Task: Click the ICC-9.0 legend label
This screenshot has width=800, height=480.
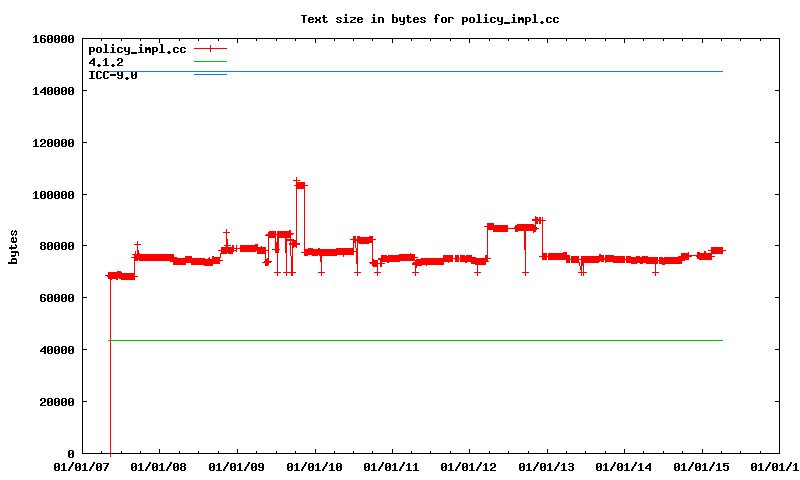Action: pos(113,75)
